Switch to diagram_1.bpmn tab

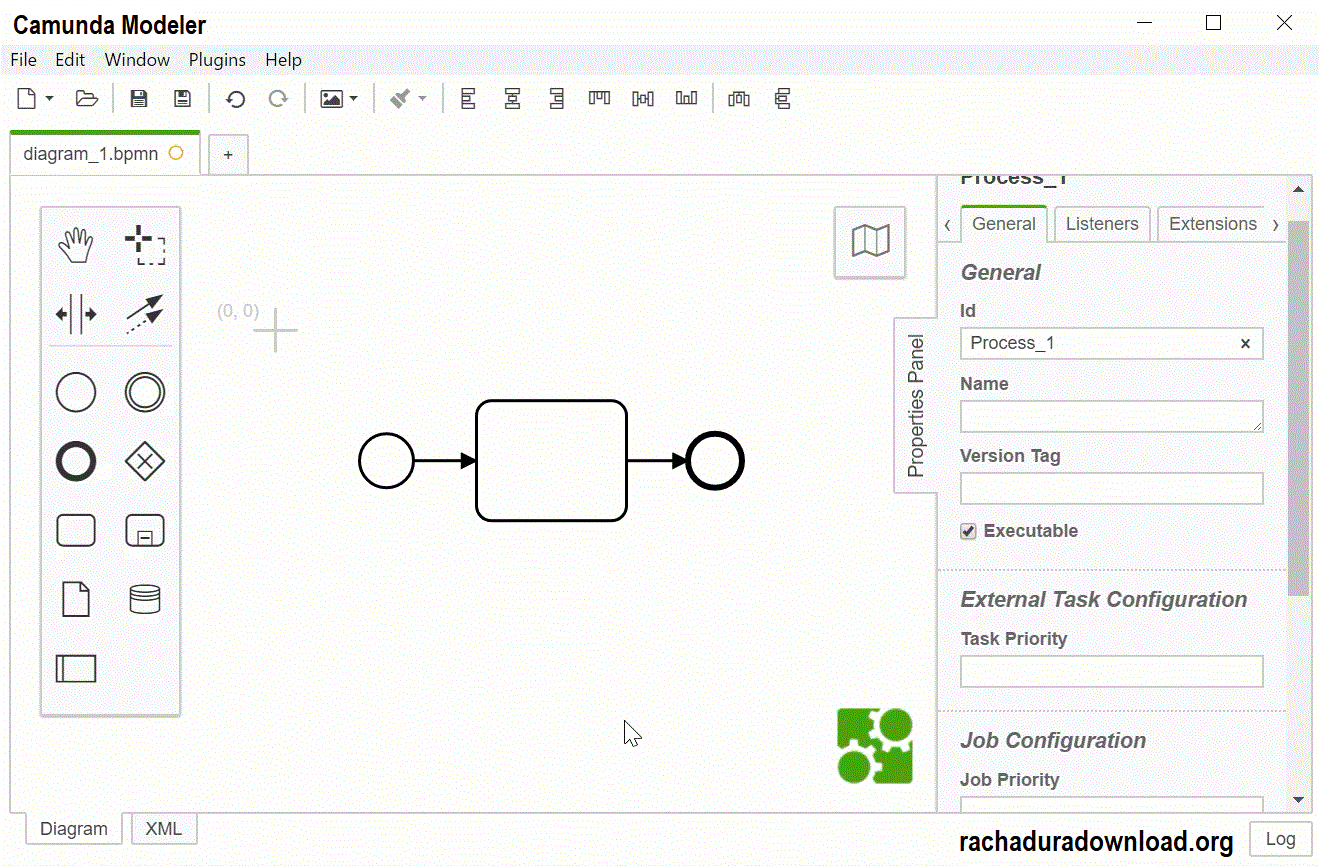[104, 154]
